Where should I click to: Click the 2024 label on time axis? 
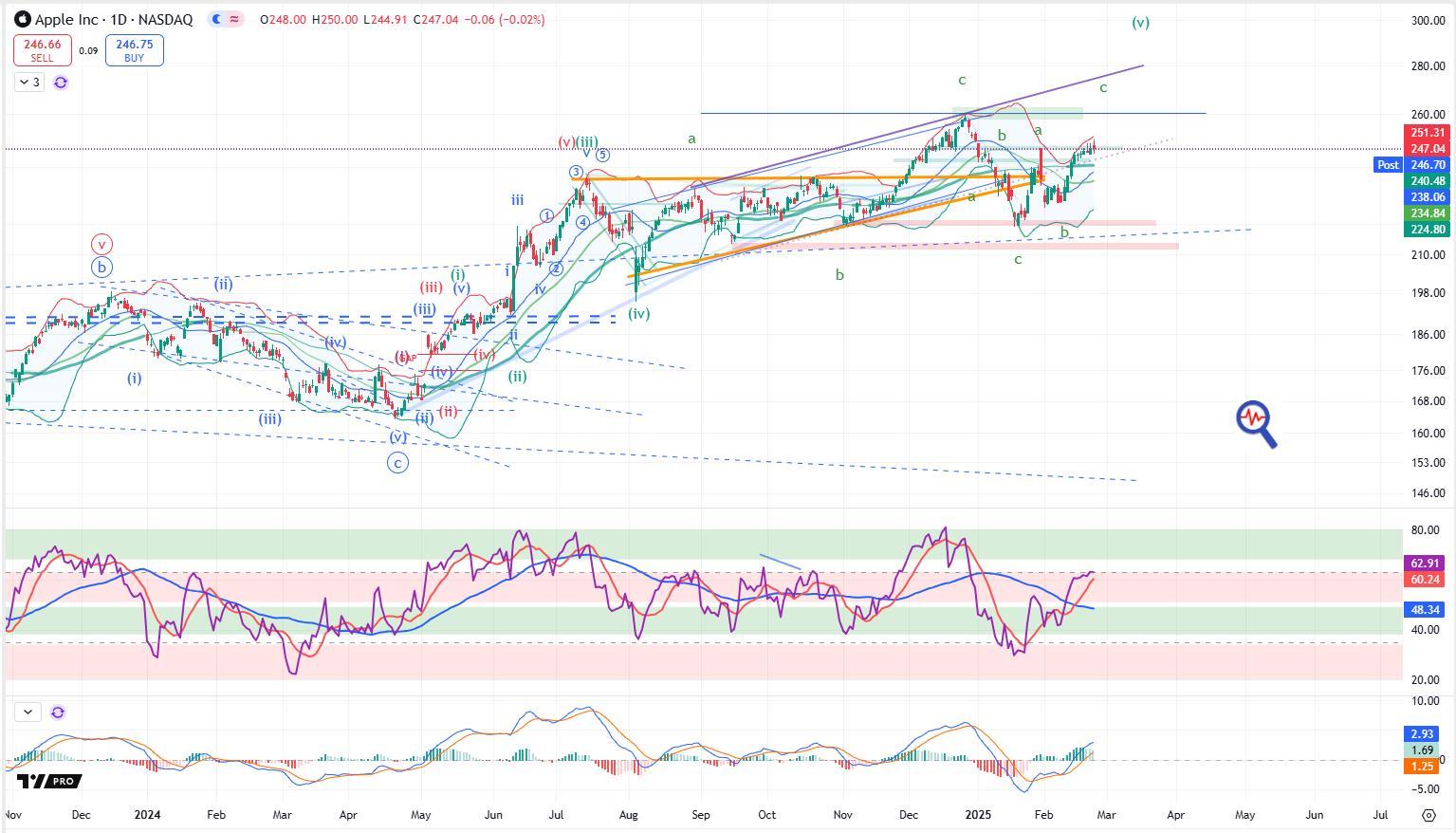[147, 815]
